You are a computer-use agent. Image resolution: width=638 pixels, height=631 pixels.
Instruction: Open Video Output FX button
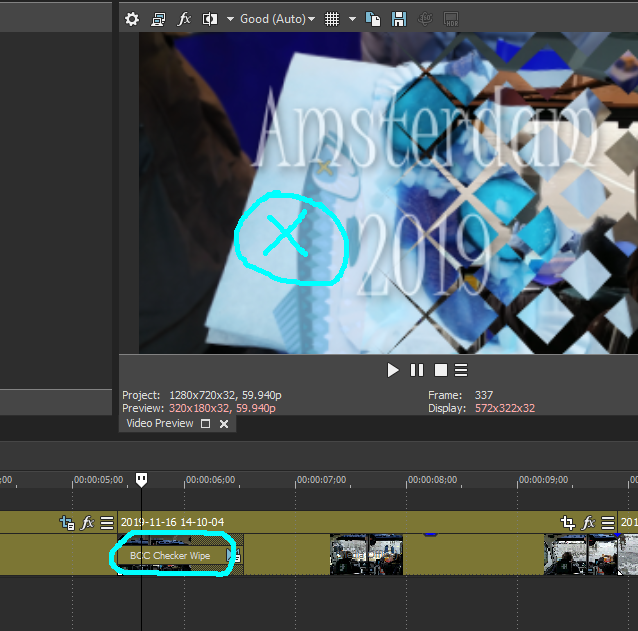[184, 19]
